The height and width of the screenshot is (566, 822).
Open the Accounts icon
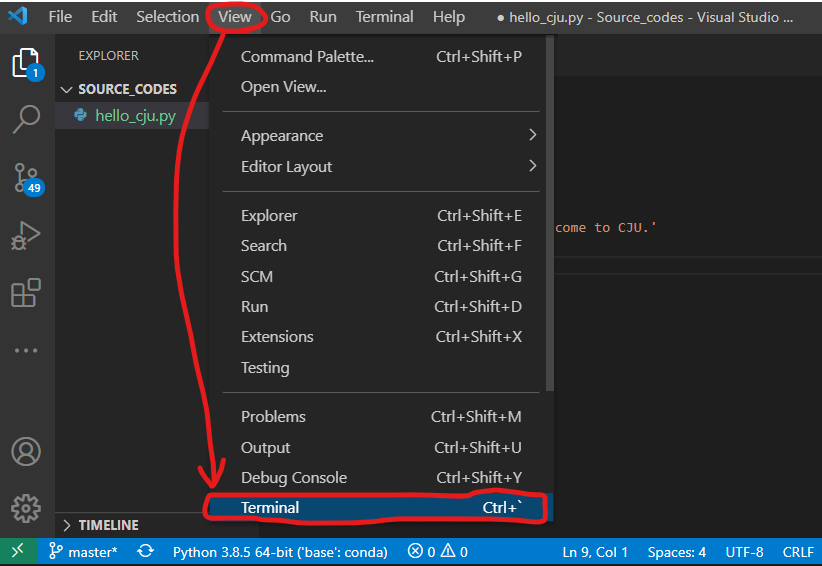pos(26,452)
